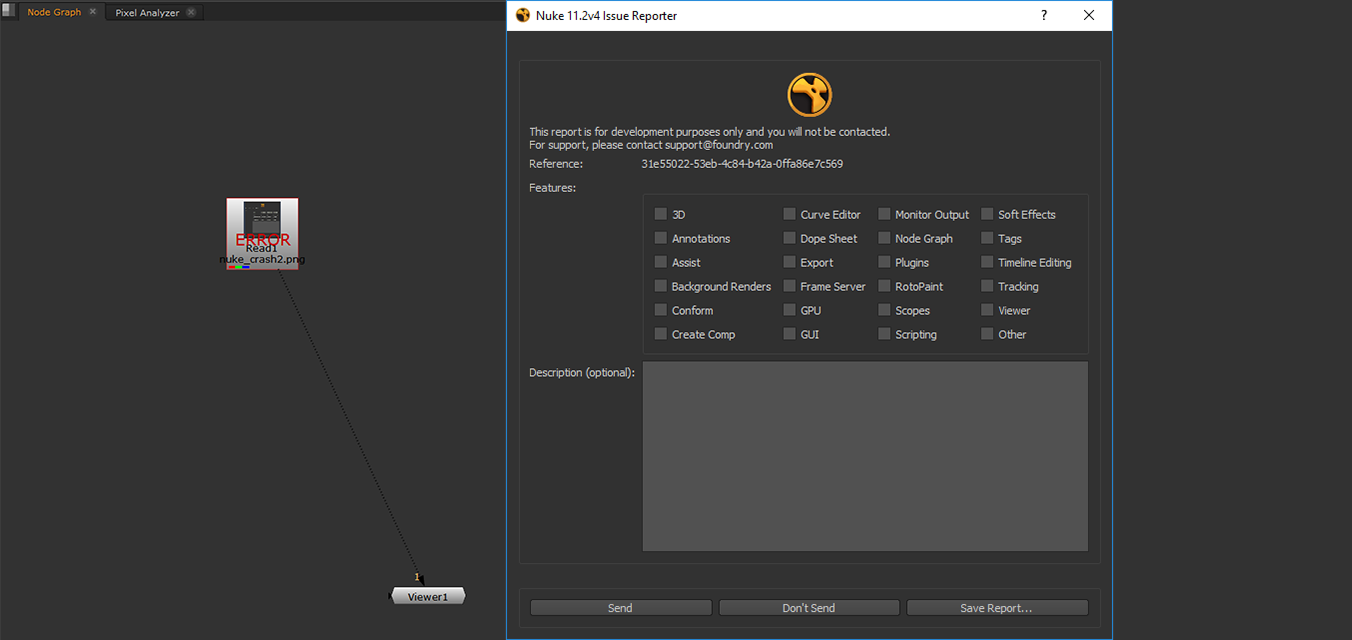Tick the Annotations checkbox
1352x640 pixels.
click(660, 238)
